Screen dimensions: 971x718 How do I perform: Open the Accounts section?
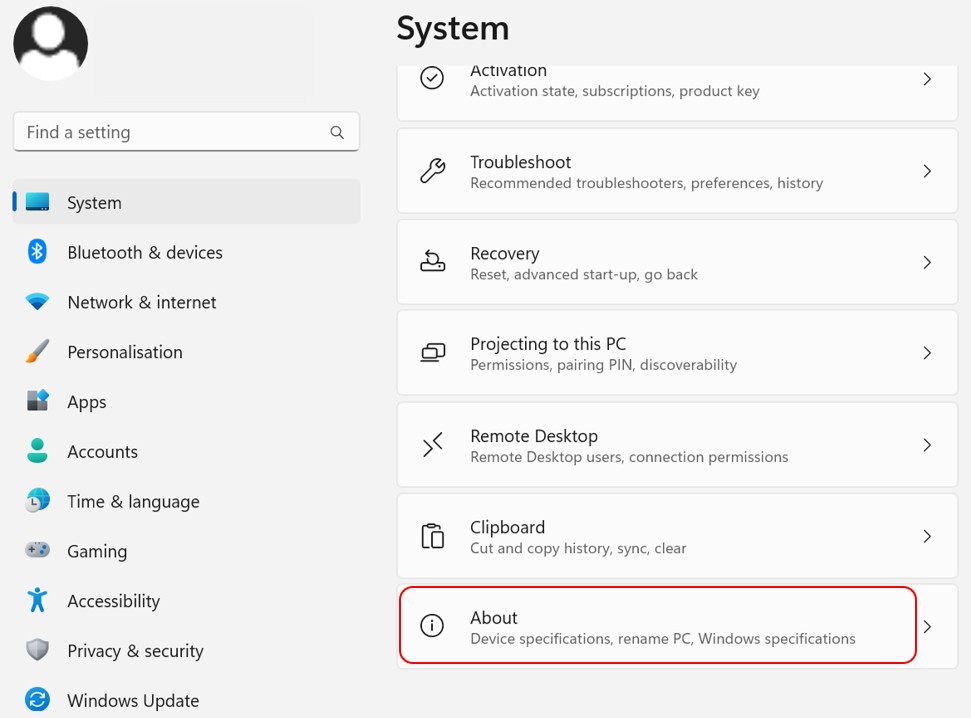pyautogui.click(x=186, y=452)
